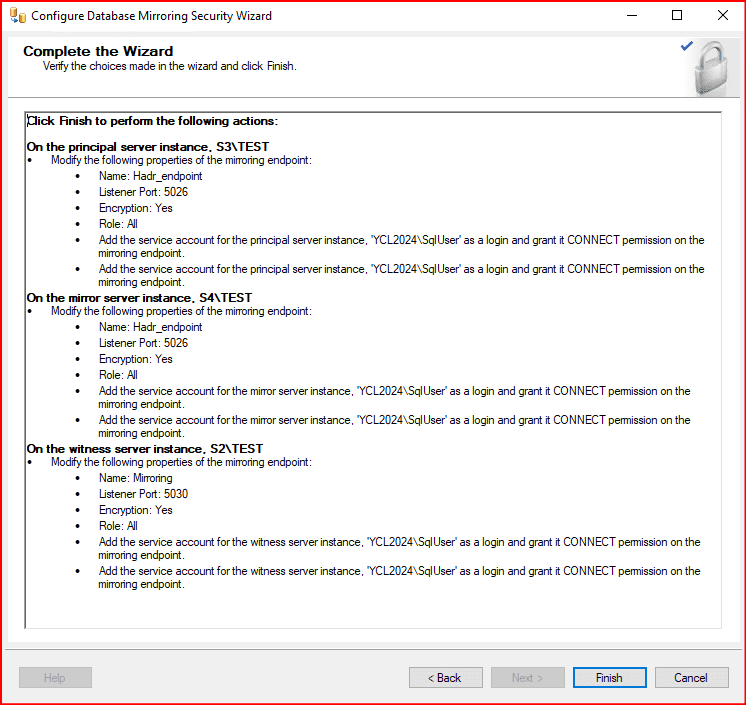Click the principal server instance S3\TEST heading
The height and width of the screenshot is (705, 746).
click(x=145, y=147)
